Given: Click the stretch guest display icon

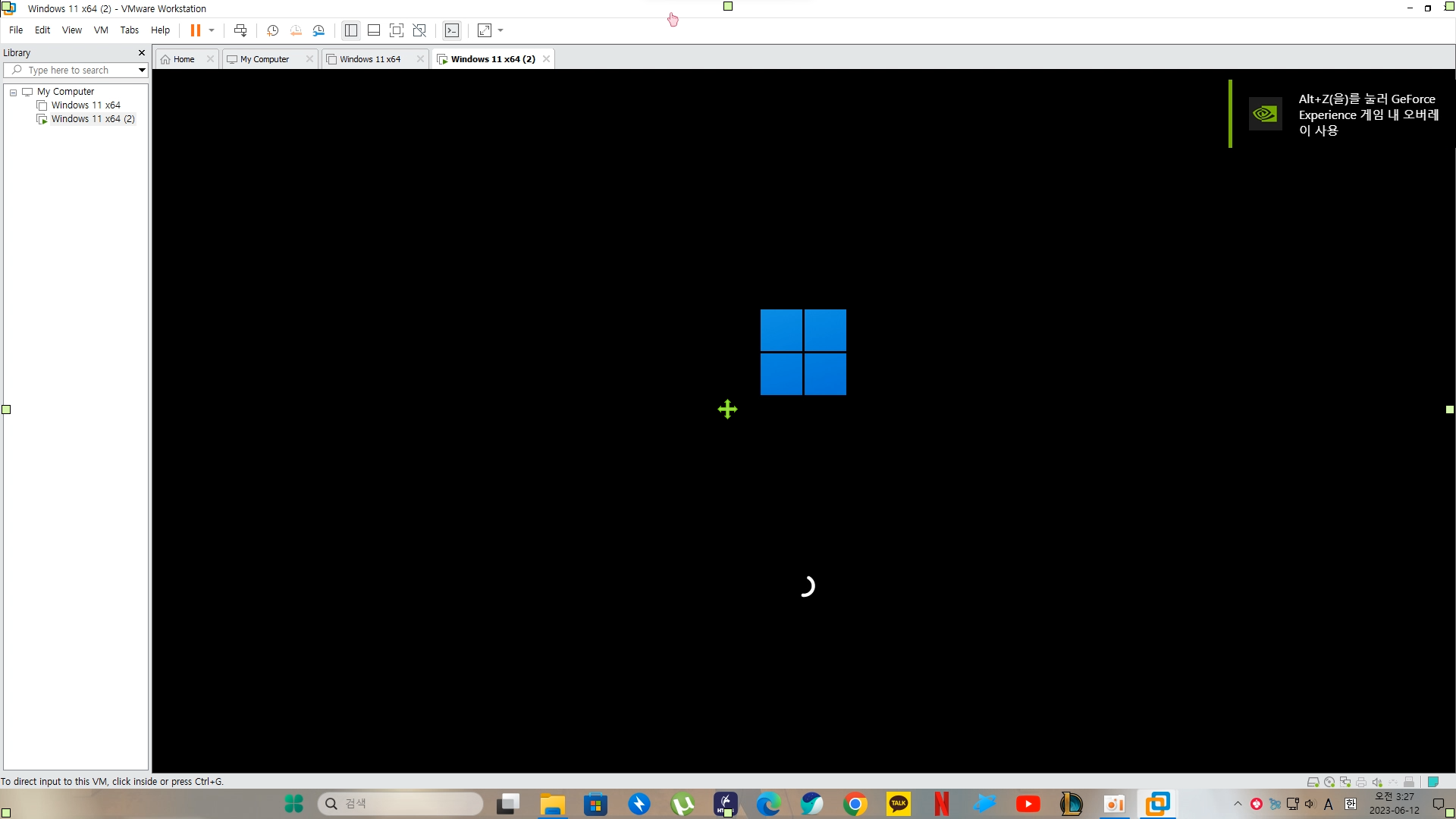Looking at the screenshot, I should coord(485,30).
